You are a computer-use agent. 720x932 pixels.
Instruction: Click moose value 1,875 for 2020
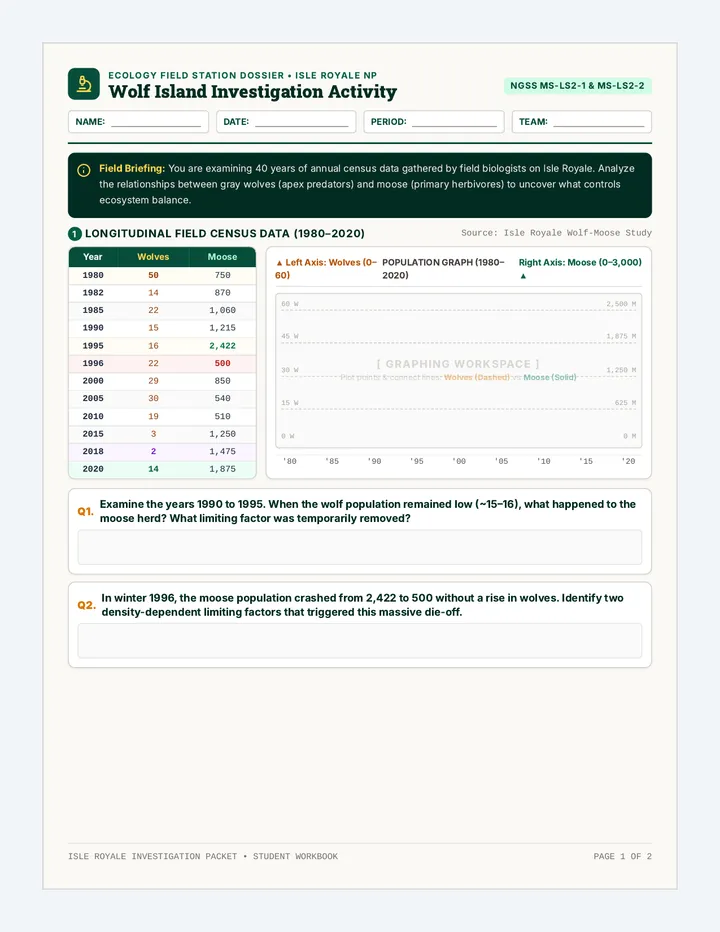(x=222, y=469)
